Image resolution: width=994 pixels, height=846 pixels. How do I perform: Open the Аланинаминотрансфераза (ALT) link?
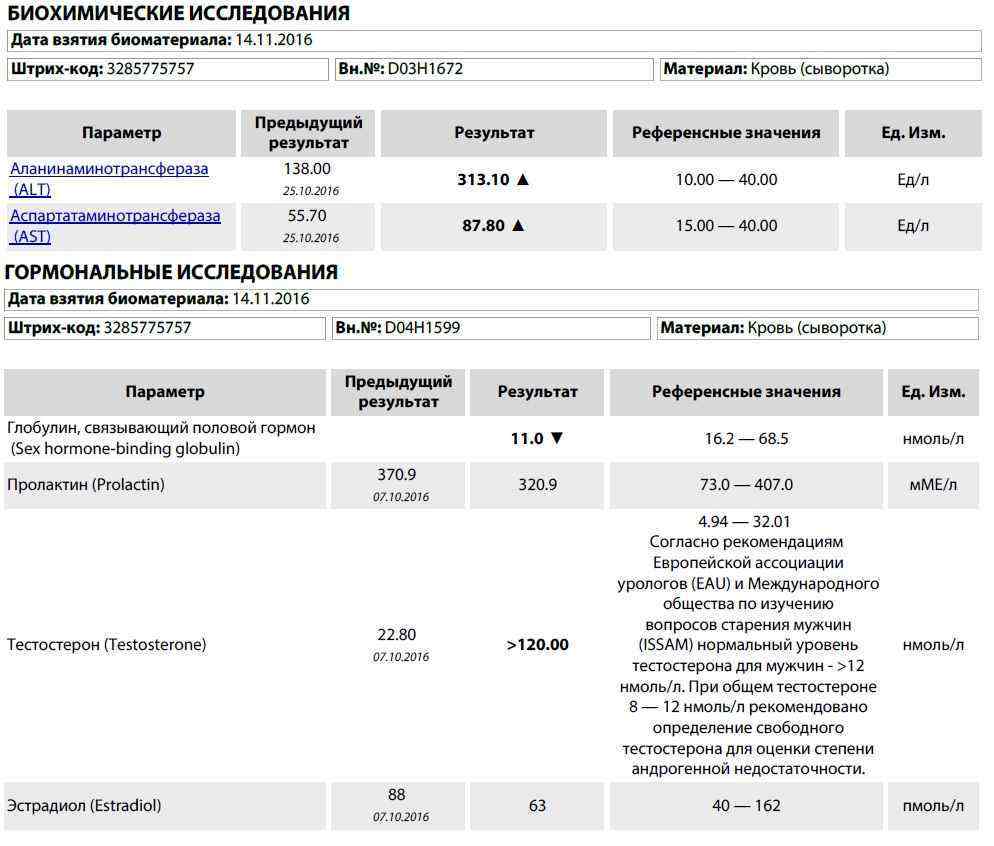click(109, 178)
